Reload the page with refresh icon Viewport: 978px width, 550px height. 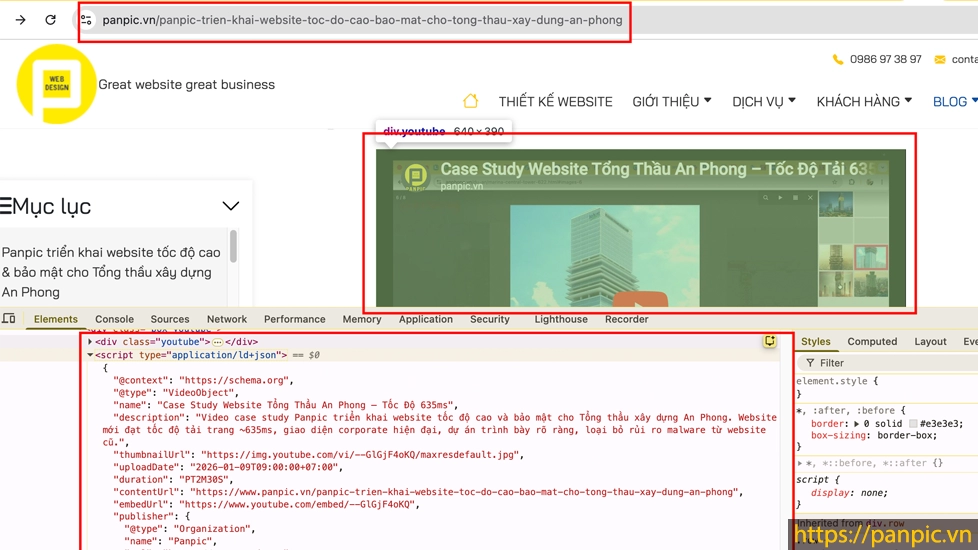click(51, 20)
